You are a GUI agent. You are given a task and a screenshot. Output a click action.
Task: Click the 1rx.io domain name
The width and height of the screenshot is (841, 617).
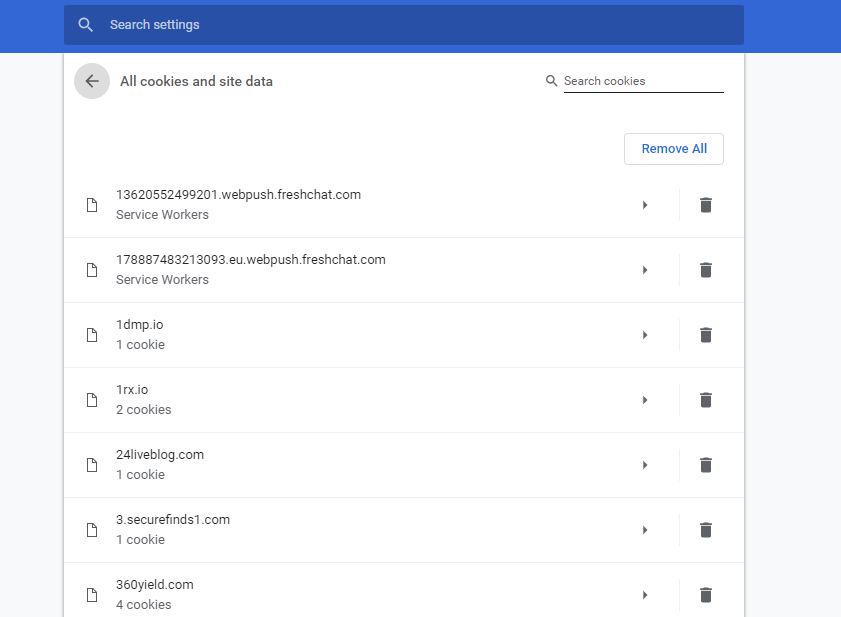[132, 390]
